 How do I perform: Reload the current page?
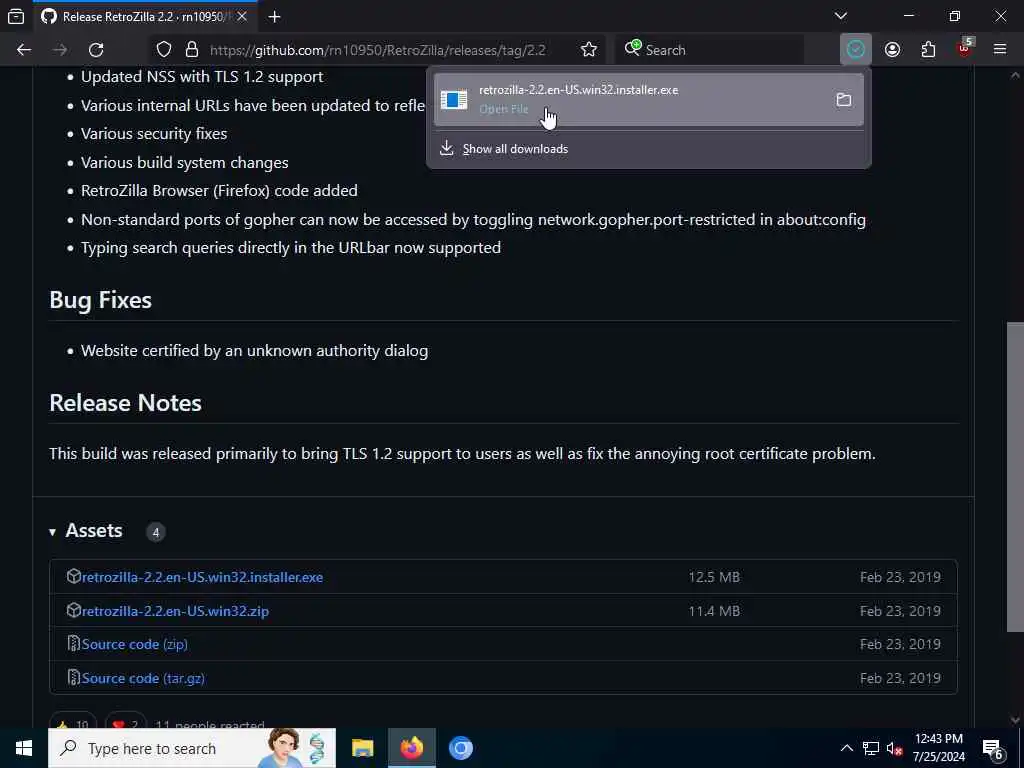96,50
